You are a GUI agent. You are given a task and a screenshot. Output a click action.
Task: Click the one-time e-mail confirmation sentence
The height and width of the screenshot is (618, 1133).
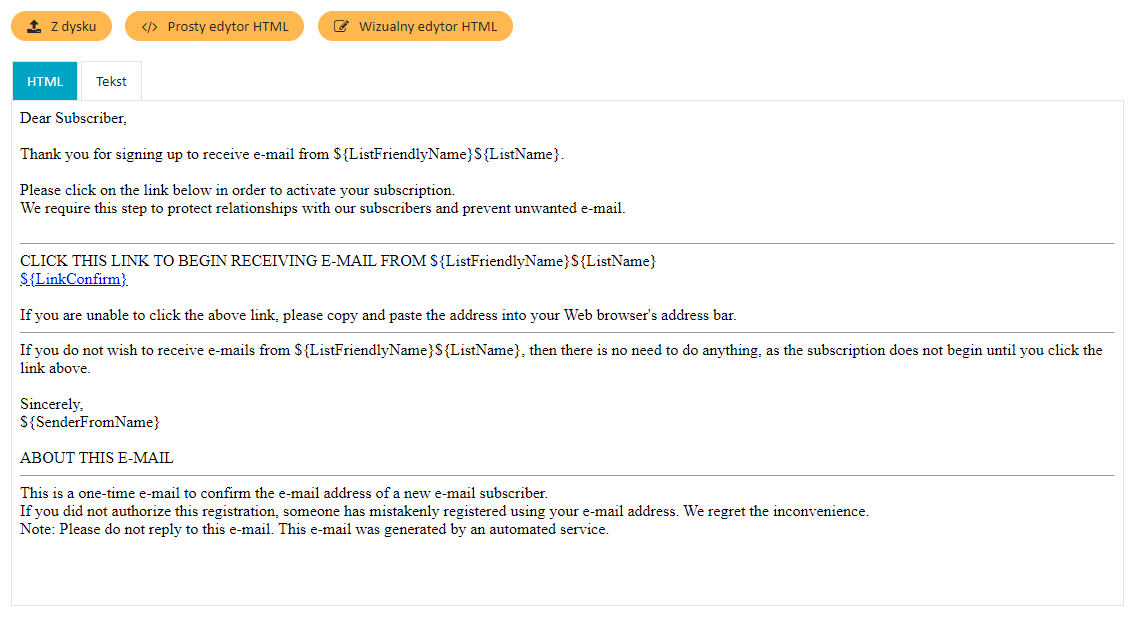tap(284, 493)
